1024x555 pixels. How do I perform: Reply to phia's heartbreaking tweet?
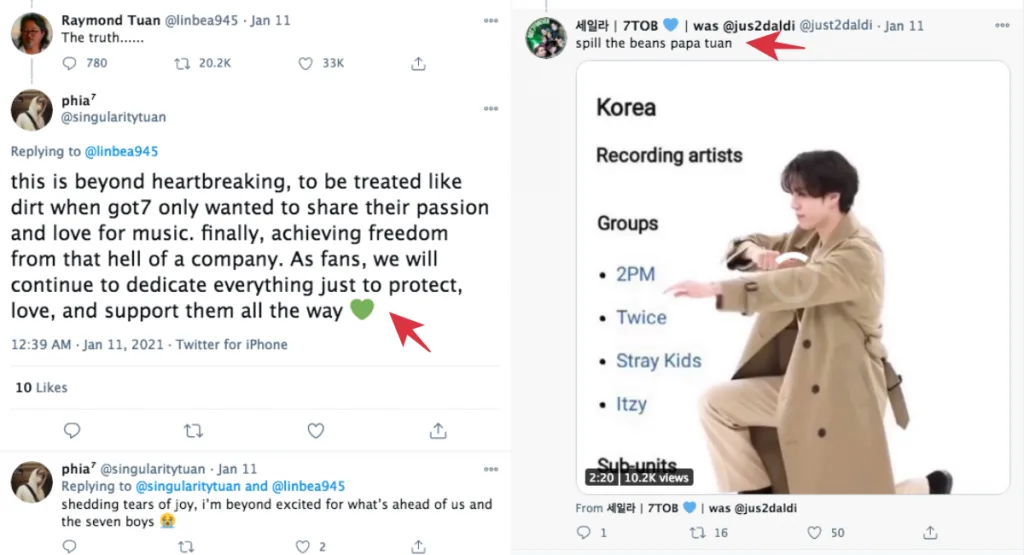click(72, 431)
